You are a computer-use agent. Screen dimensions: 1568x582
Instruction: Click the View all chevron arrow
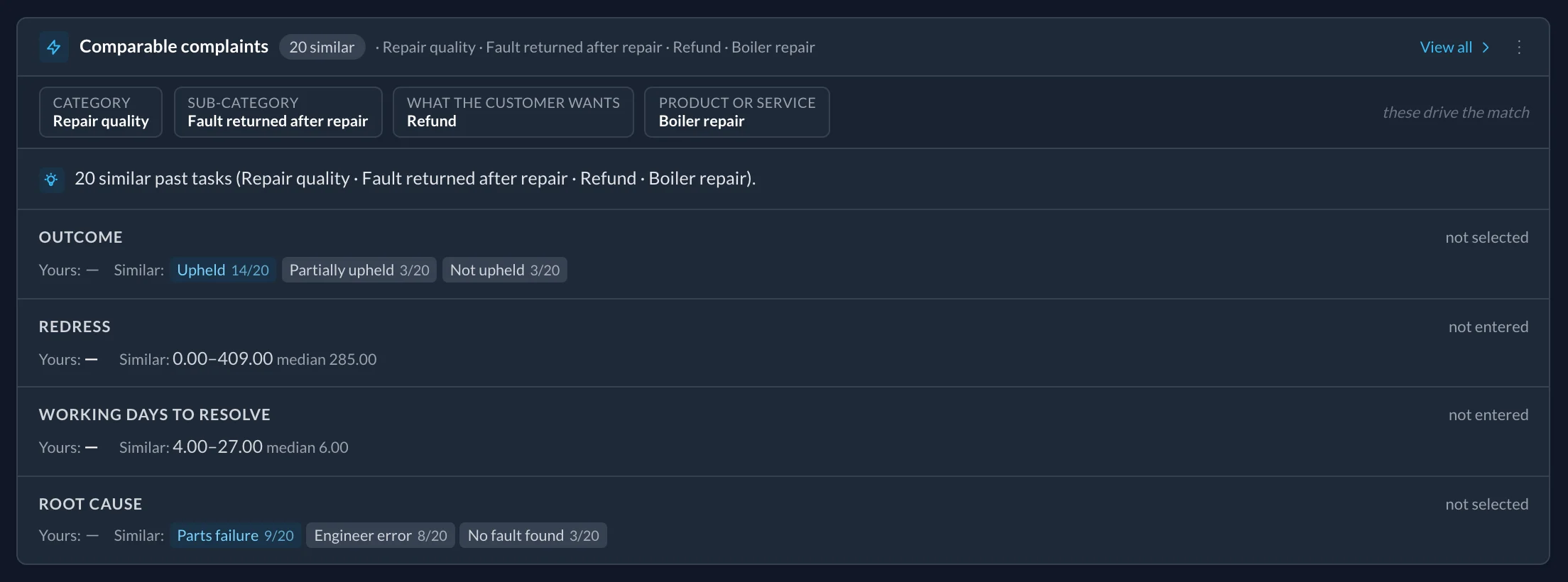pos(1485,48)
